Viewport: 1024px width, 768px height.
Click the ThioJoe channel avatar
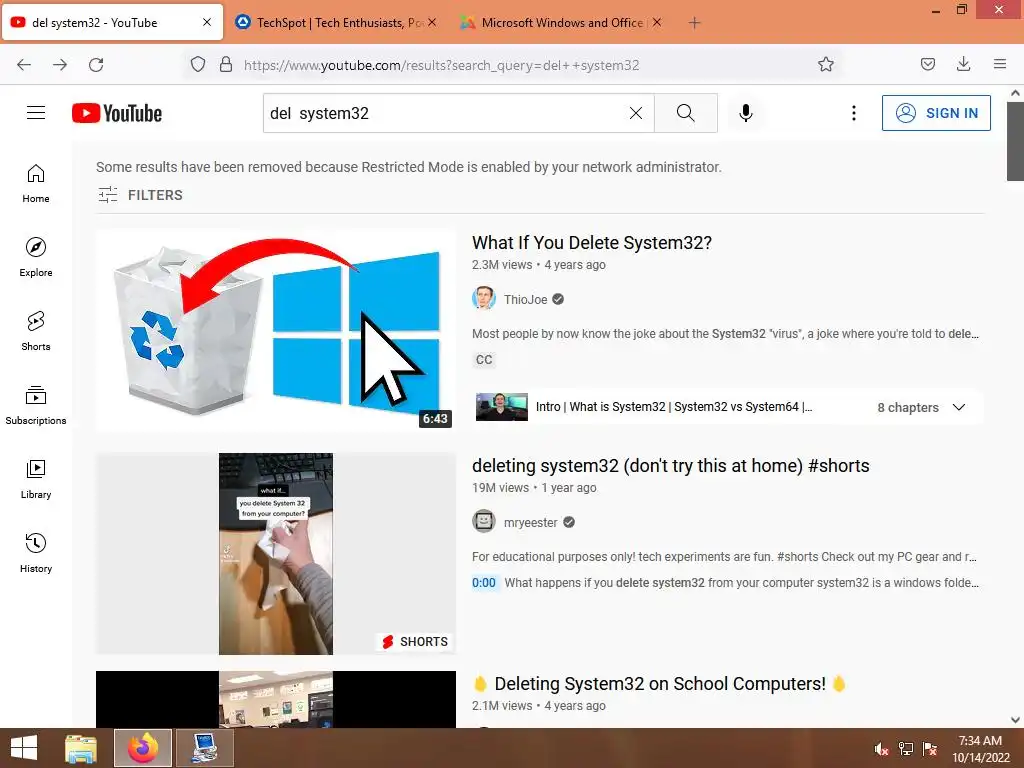point(484,298)
